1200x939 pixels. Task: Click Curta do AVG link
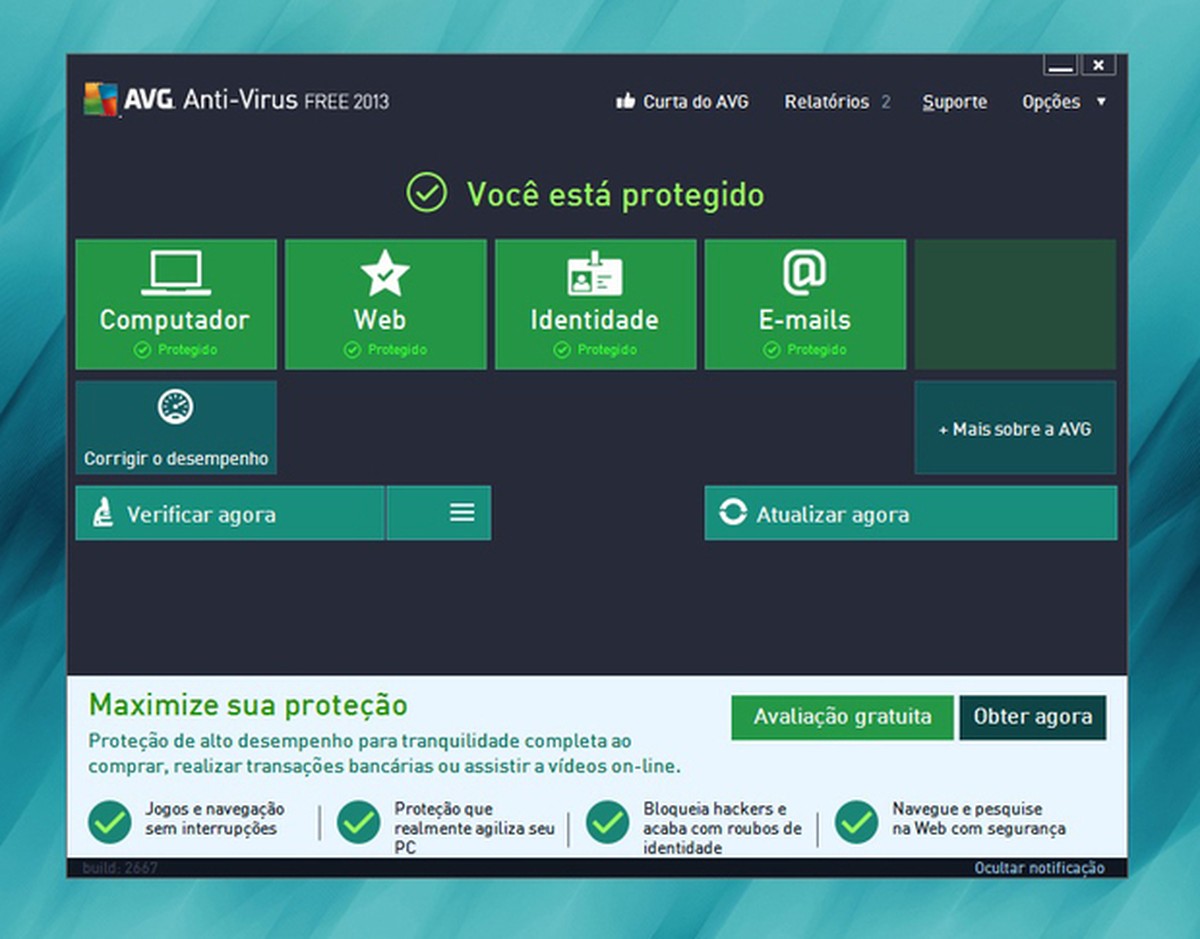696,102
